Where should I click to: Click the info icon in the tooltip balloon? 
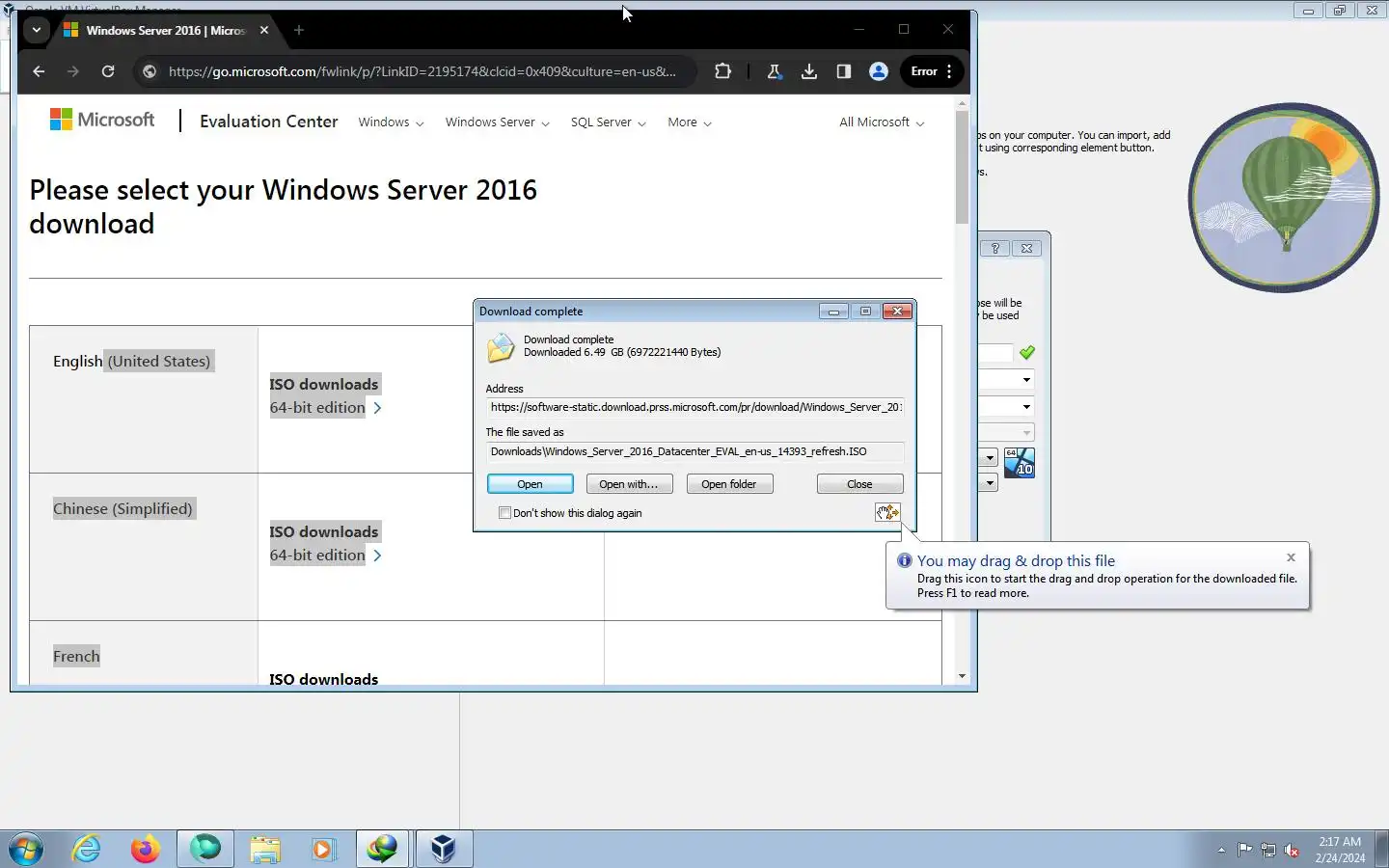(x=904, y=560)
